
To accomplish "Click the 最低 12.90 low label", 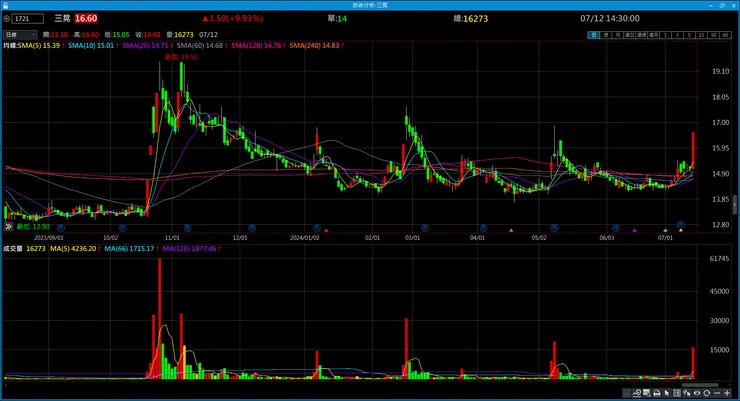I will click(x=33, y=227).
